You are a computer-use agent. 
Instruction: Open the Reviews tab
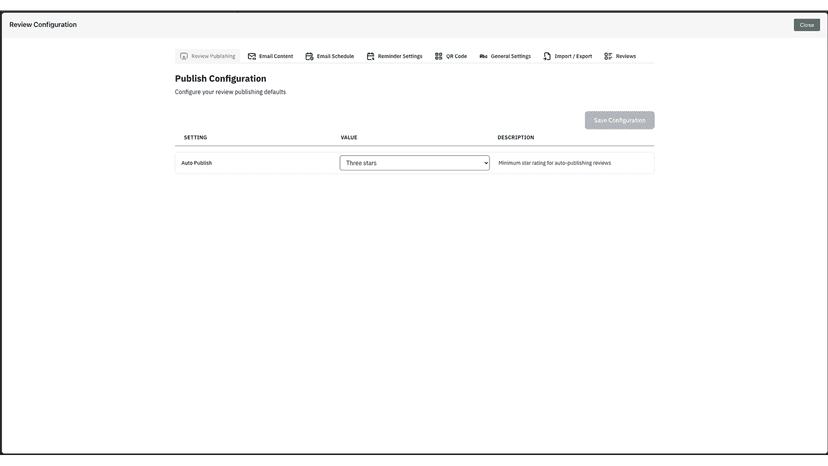620,56
